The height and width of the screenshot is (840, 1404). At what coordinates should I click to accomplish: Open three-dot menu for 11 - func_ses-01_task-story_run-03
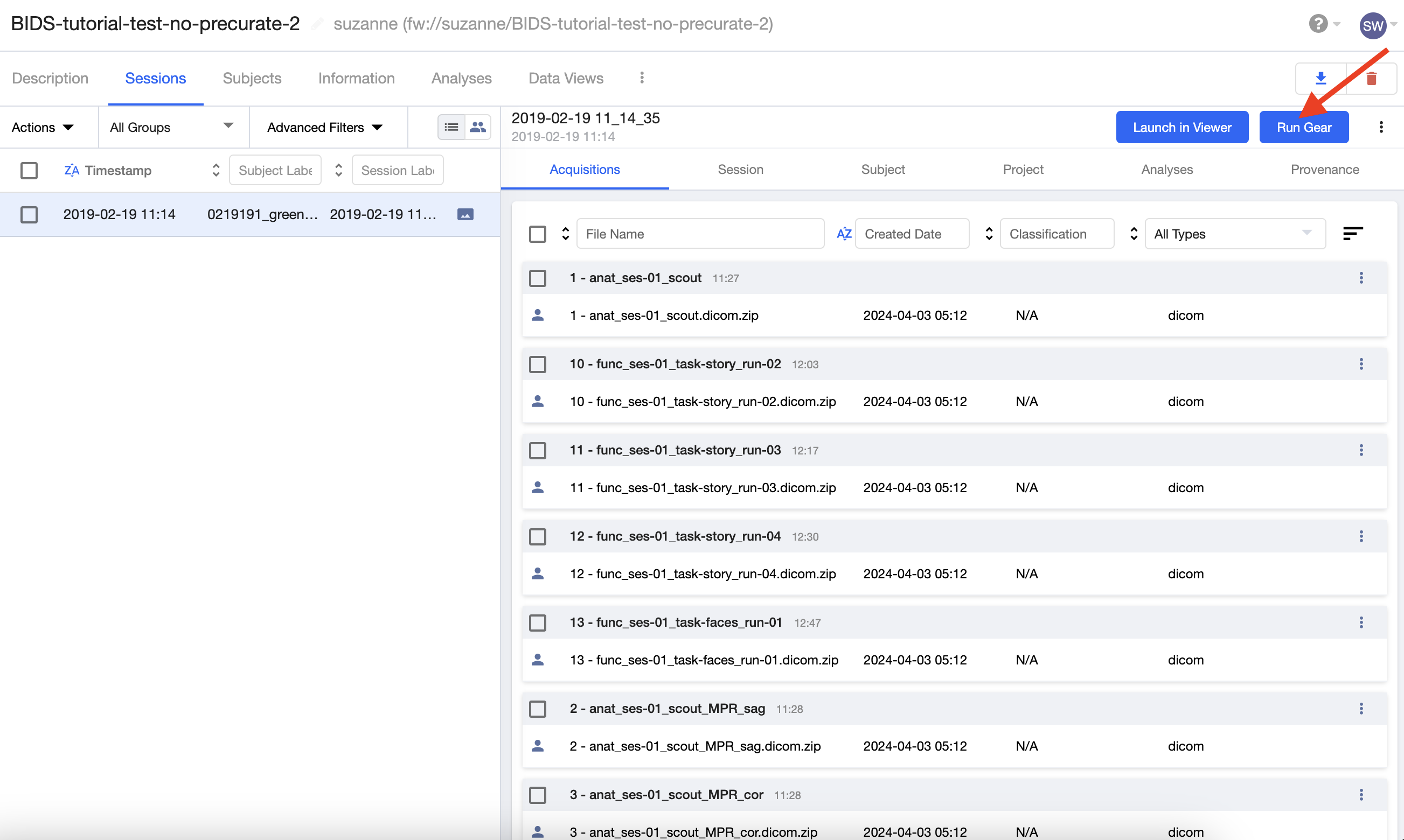pyautogui.click(x=1361, y=450)
